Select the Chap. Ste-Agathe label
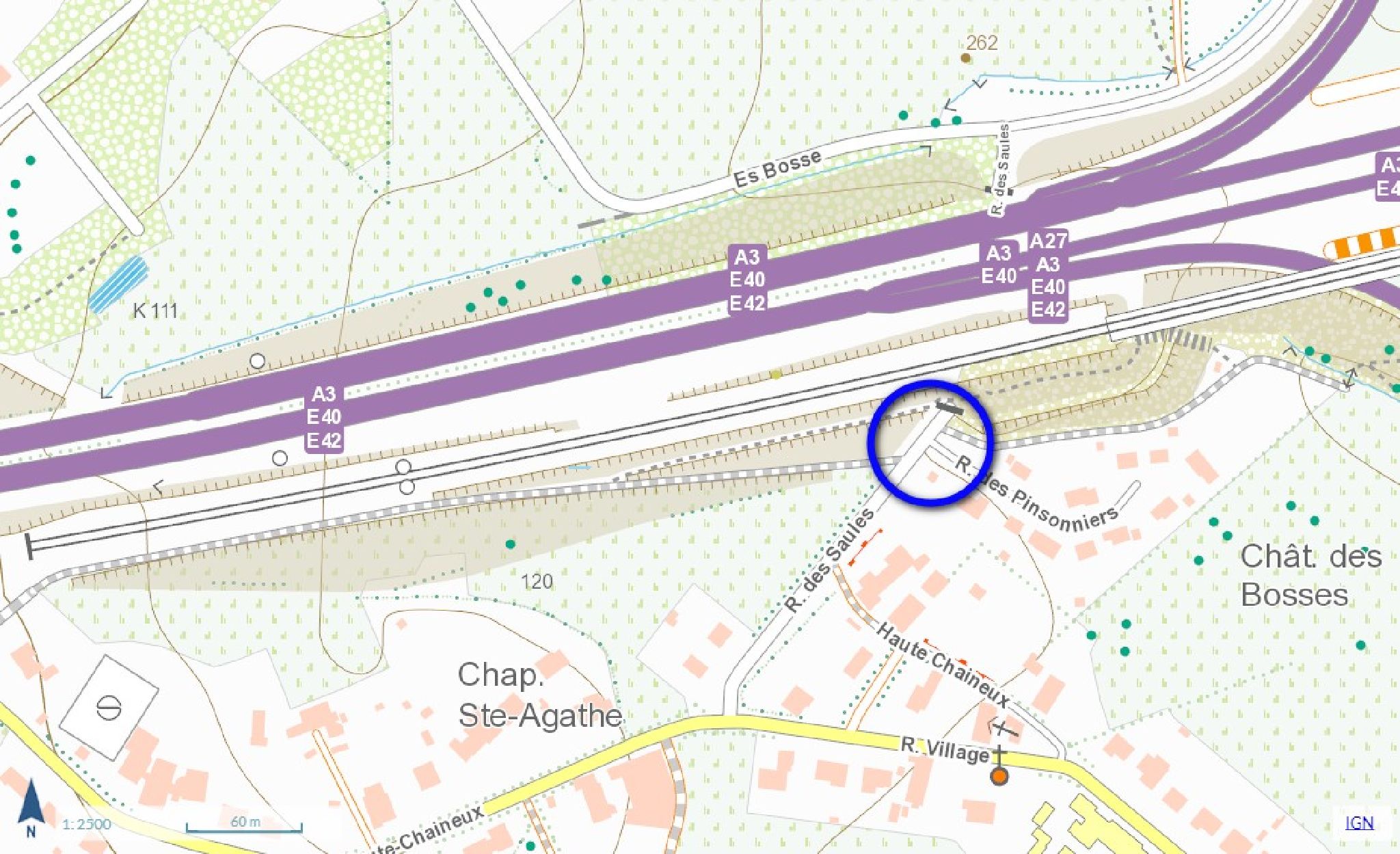 (x=539, y=695)
